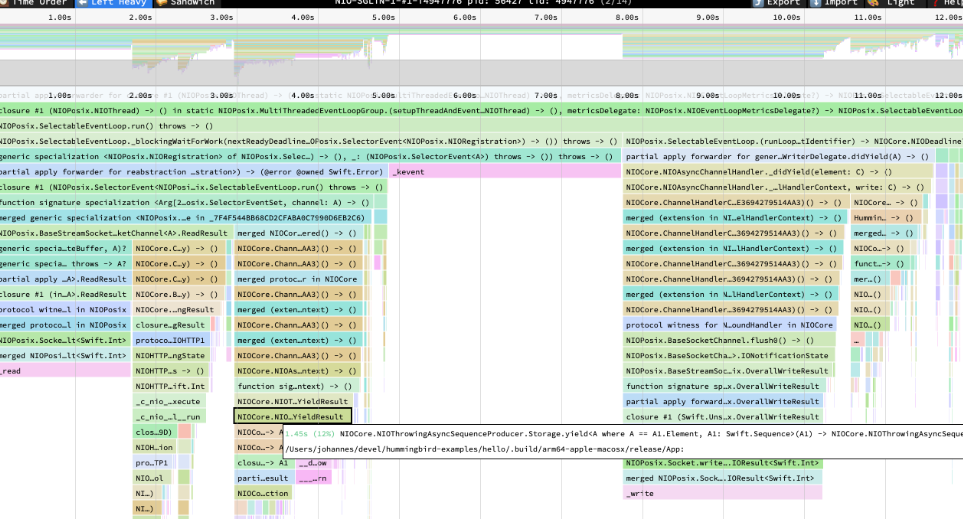
Task: Select NIOPosix.BaseStreamSocket ReadResult frame
Action: (x=116, y=233)
